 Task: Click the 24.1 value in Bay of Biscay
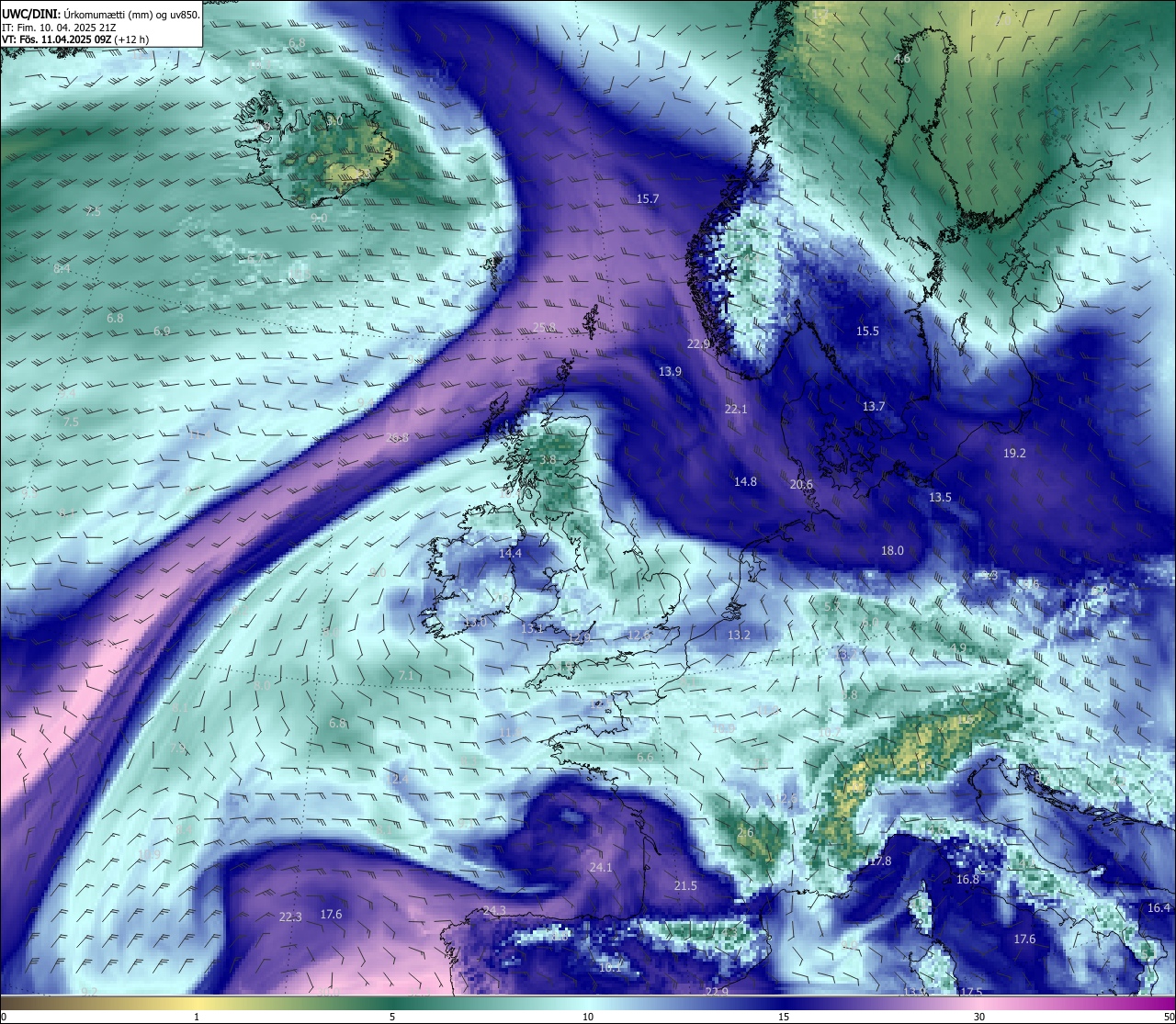click(601, 867)
